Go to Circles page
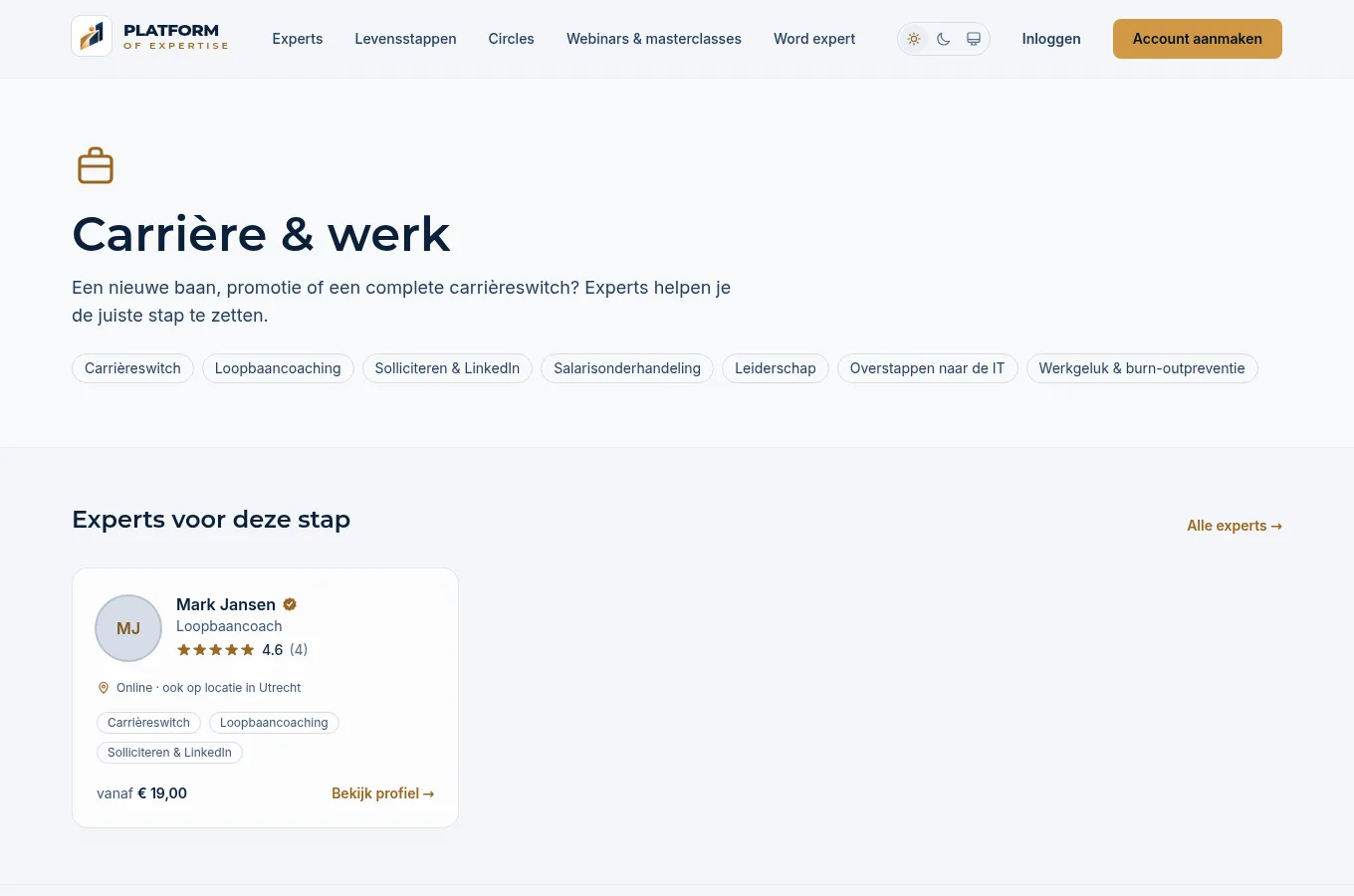This screenshot has height=896, width=1354. [511, 39]
